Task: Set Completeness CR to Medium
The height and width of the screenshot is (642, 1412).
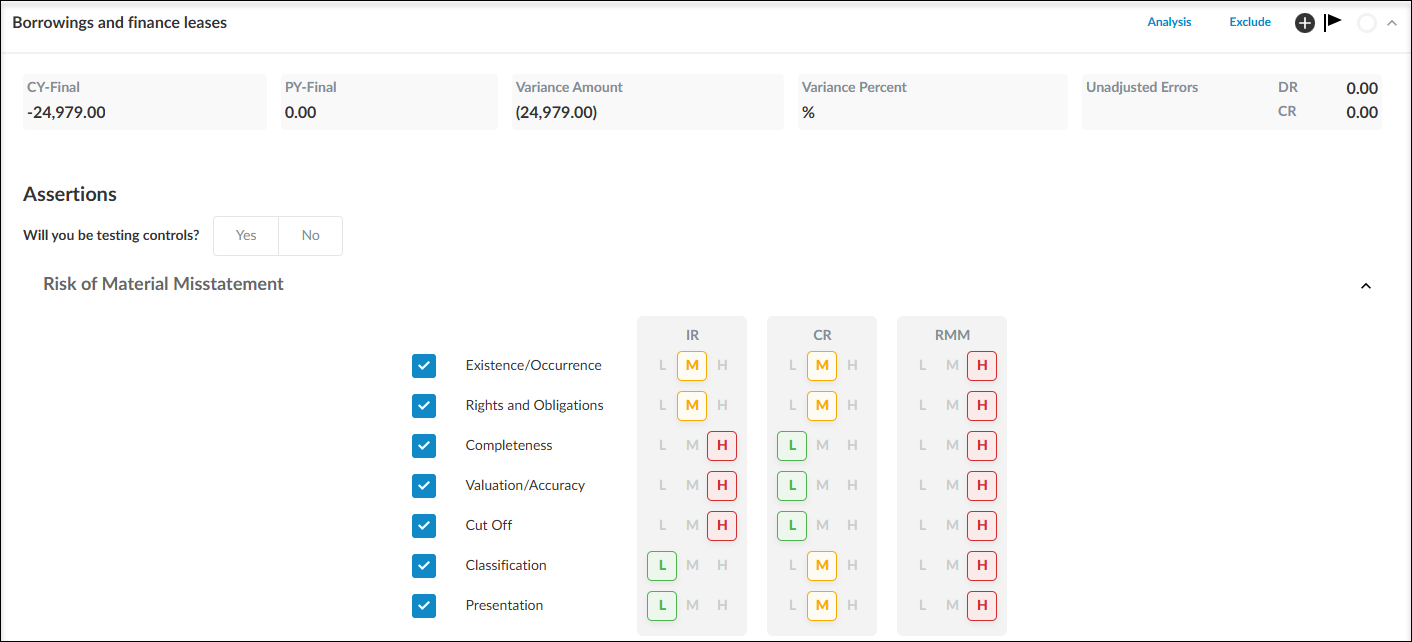Action: [x=822, y=446]
